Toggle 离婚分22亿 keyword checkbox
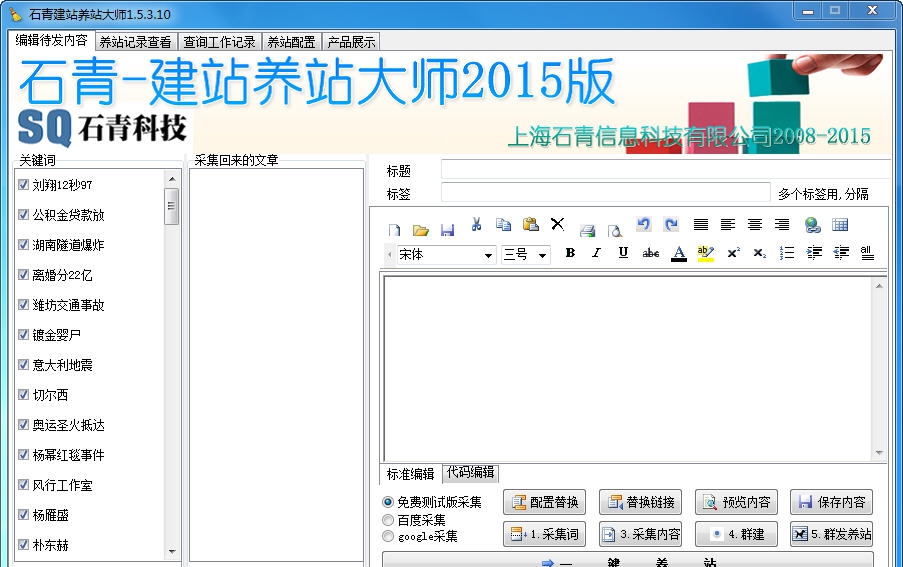Screen dimensions: 903x567 tap(24, 274)
